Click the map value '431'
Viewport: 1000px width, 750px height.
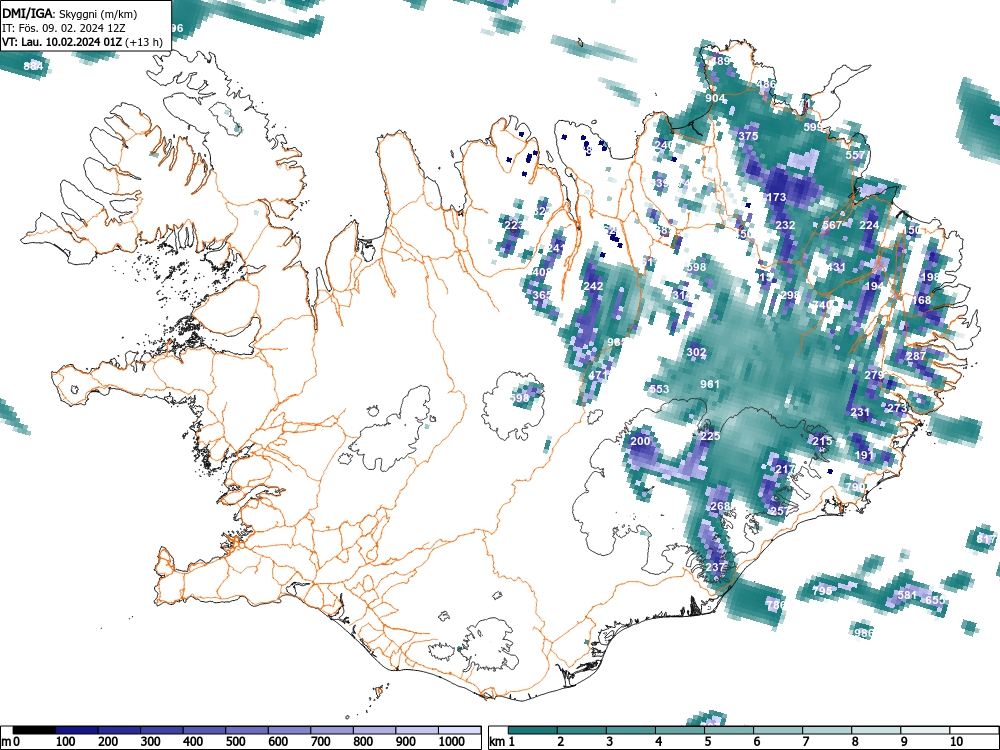click(x=836, y=267)
